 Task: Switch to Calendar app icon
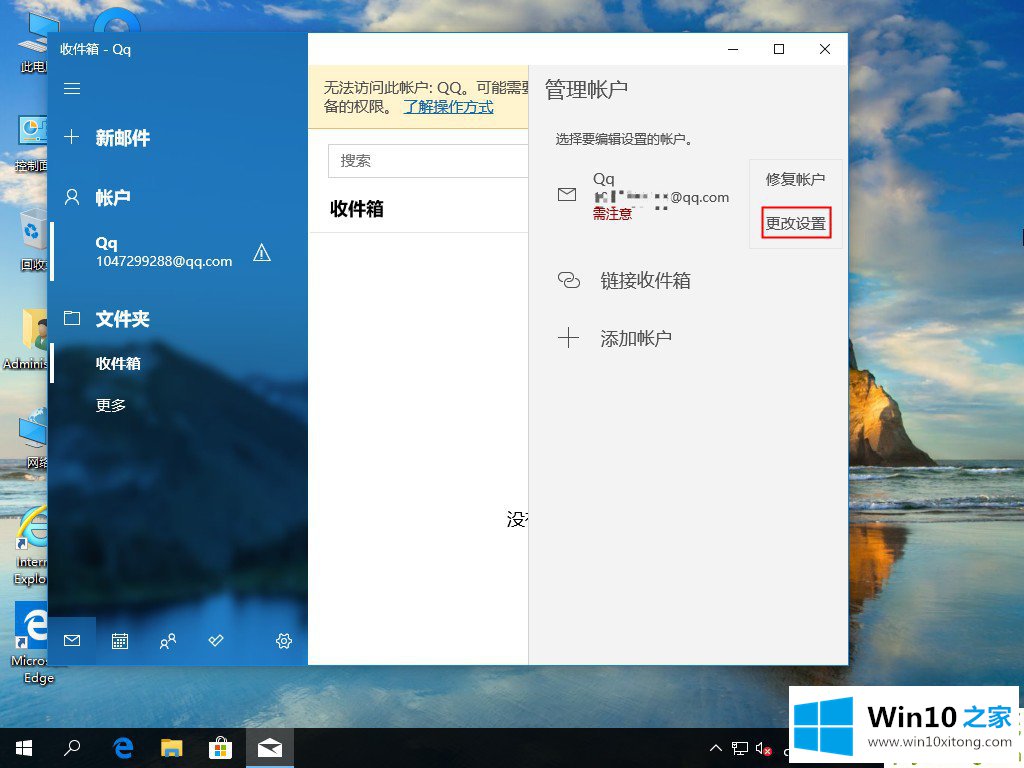[x=120, y=641]
